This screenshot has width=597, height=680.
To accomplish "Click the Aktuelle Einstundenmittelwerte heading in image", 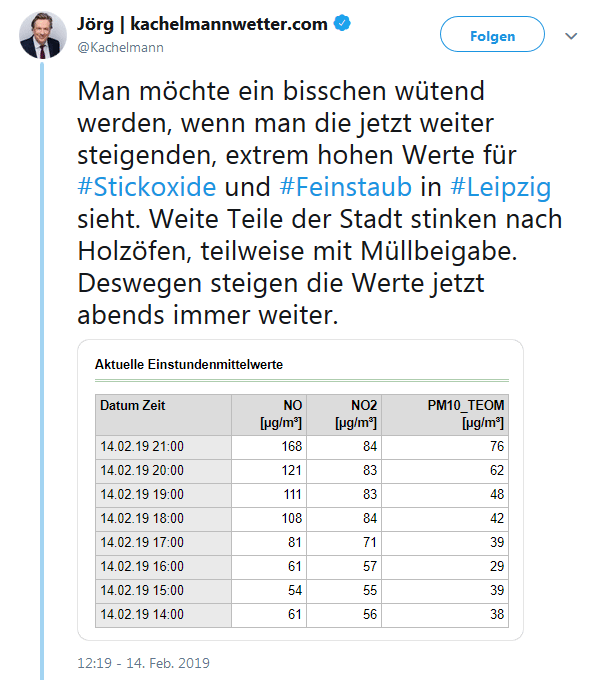I will 189,364.
